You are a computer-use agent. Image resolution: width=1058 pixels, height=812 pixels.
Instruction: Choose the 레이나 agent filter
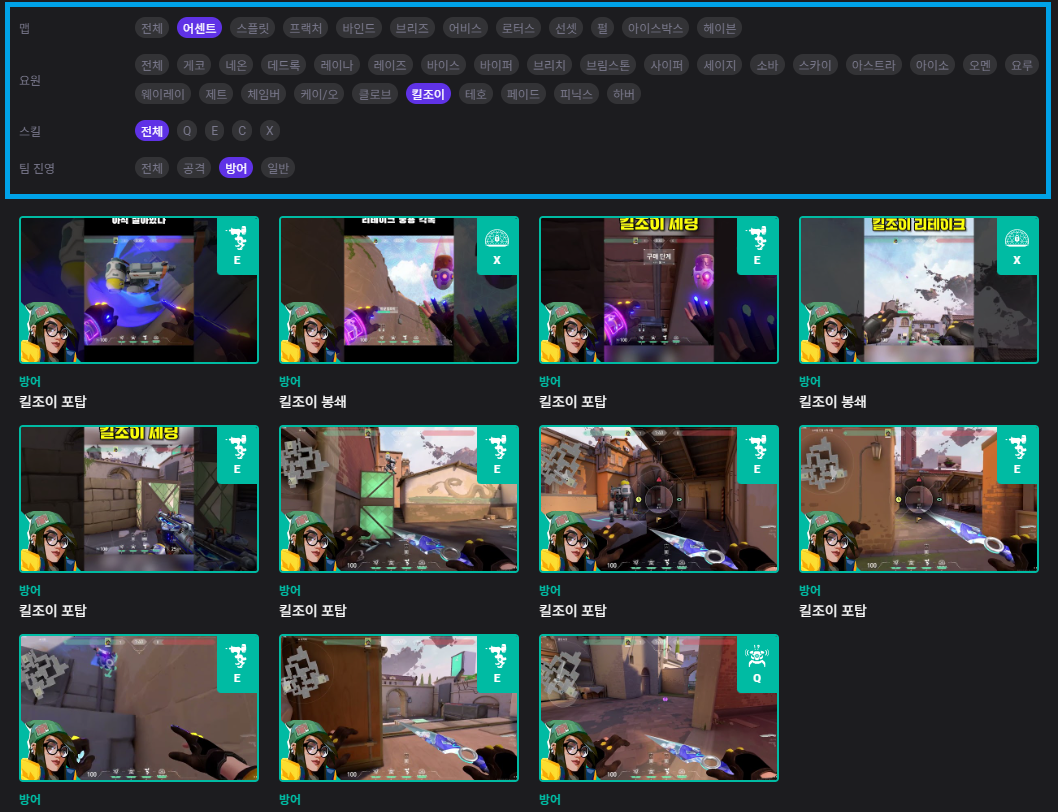click(337, 65)
